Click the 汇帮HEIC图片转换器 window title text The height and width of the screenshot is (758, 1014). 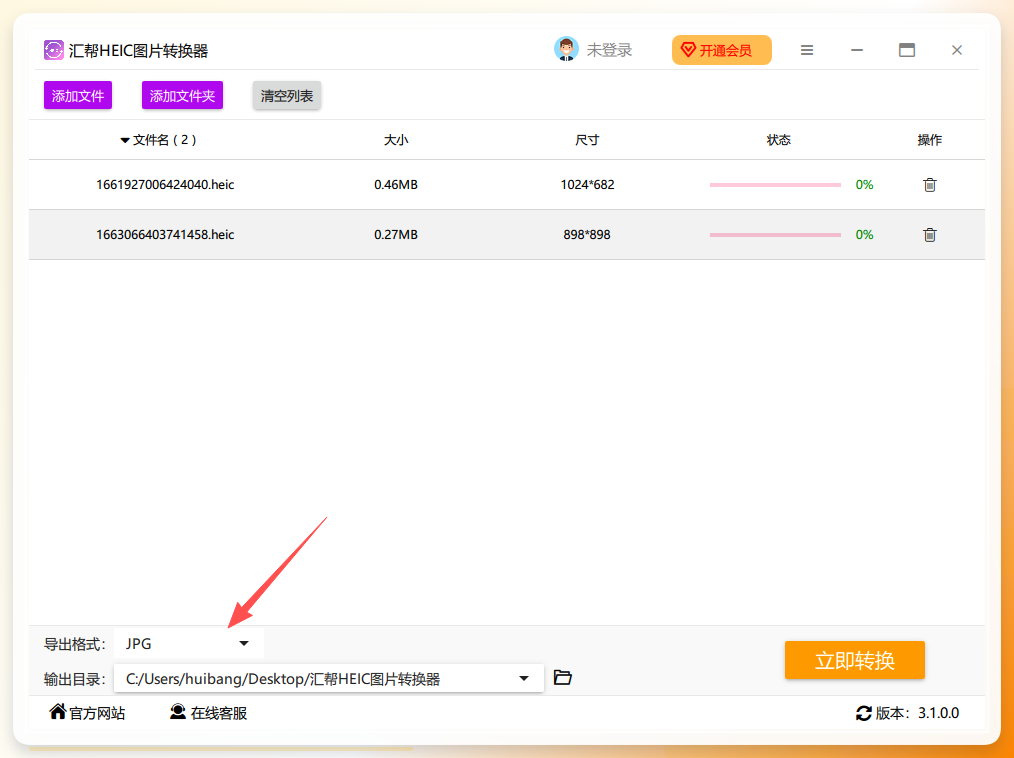[x=138, y=50]
